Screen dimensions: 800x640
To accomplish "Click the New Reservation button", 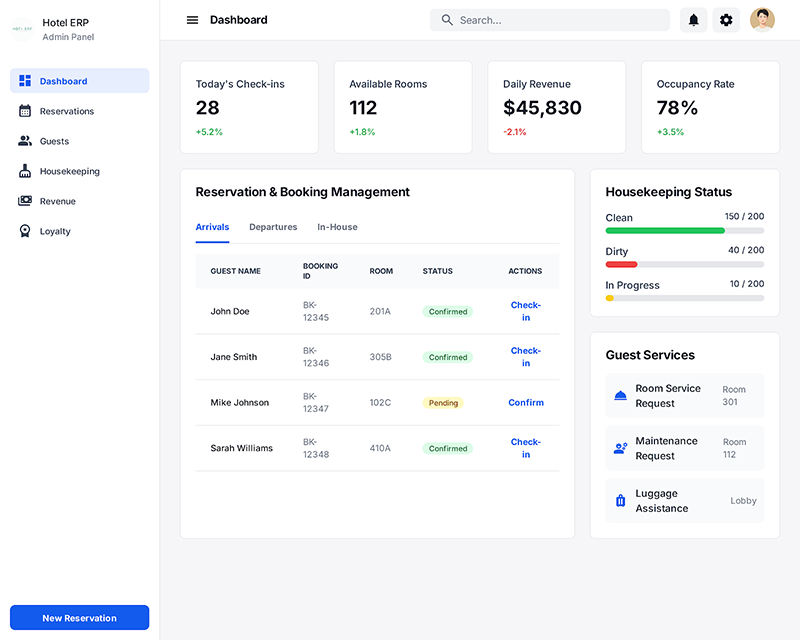I will tap(79, 617).
